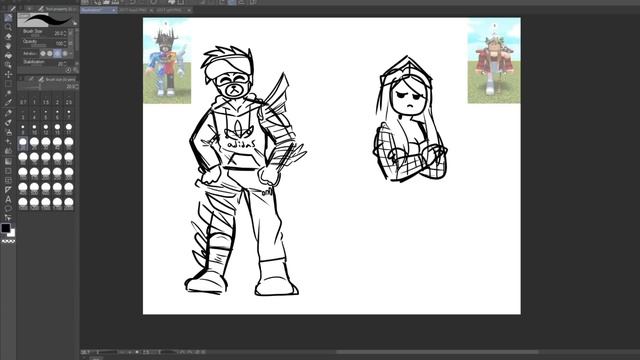Select the Balloon speech bubble tool
The width and height of the screenshot is (640, 360).
pos(8,209)
